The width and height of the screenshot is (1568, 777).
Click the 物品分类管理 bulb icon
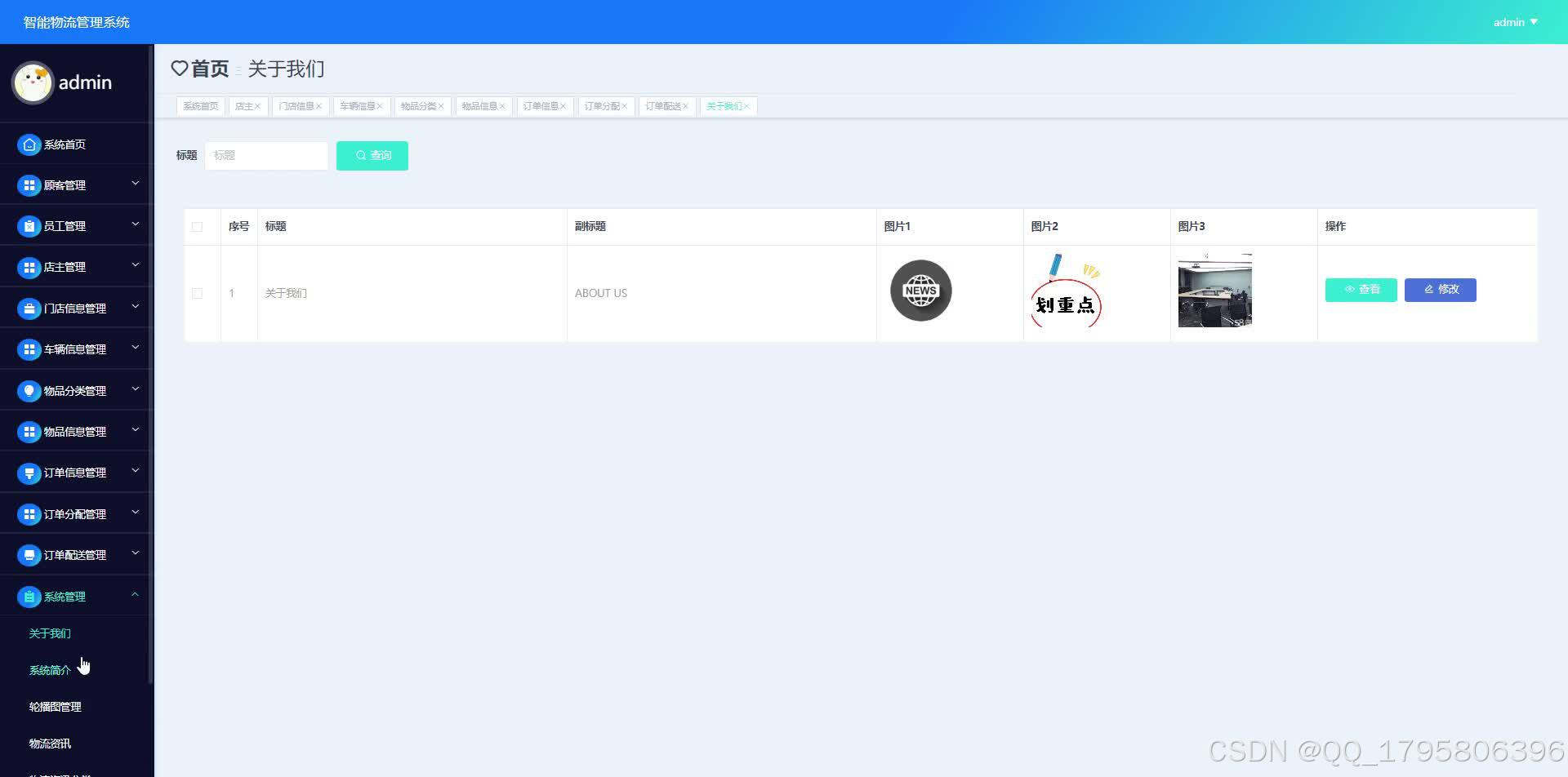29,391
